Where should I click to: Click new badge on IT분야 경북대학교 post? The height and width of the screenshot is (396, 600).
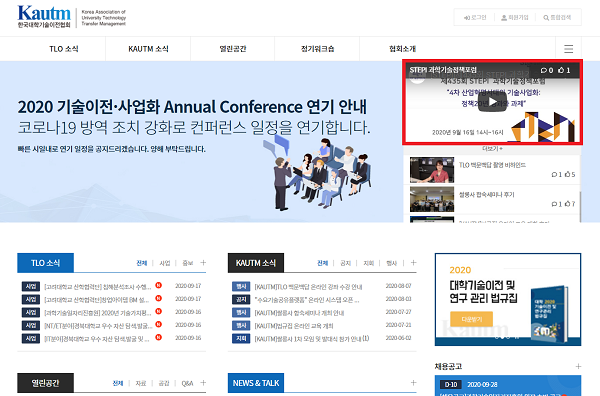[x=158, y=337]
